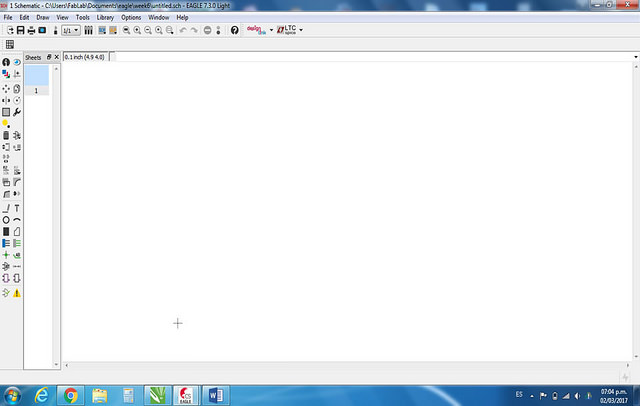Select the Junction tool

click(6, 255)
